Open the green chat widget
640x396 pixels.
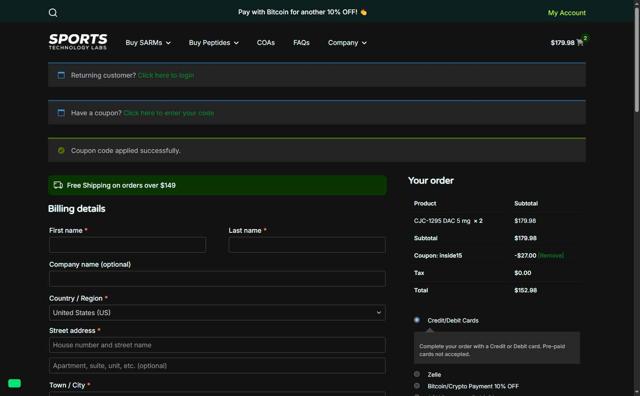click(14, 383)
